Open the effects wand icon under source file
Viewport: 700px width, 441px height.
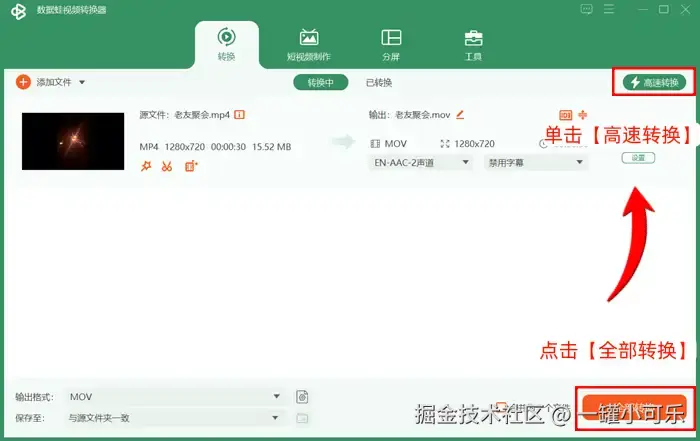146,166
